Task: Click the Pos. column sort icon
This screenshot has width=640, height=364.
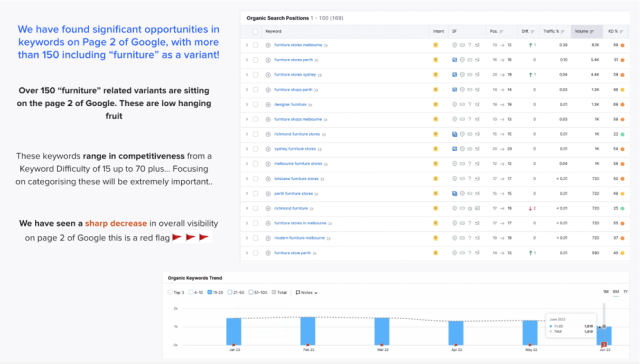Action: 501,31
